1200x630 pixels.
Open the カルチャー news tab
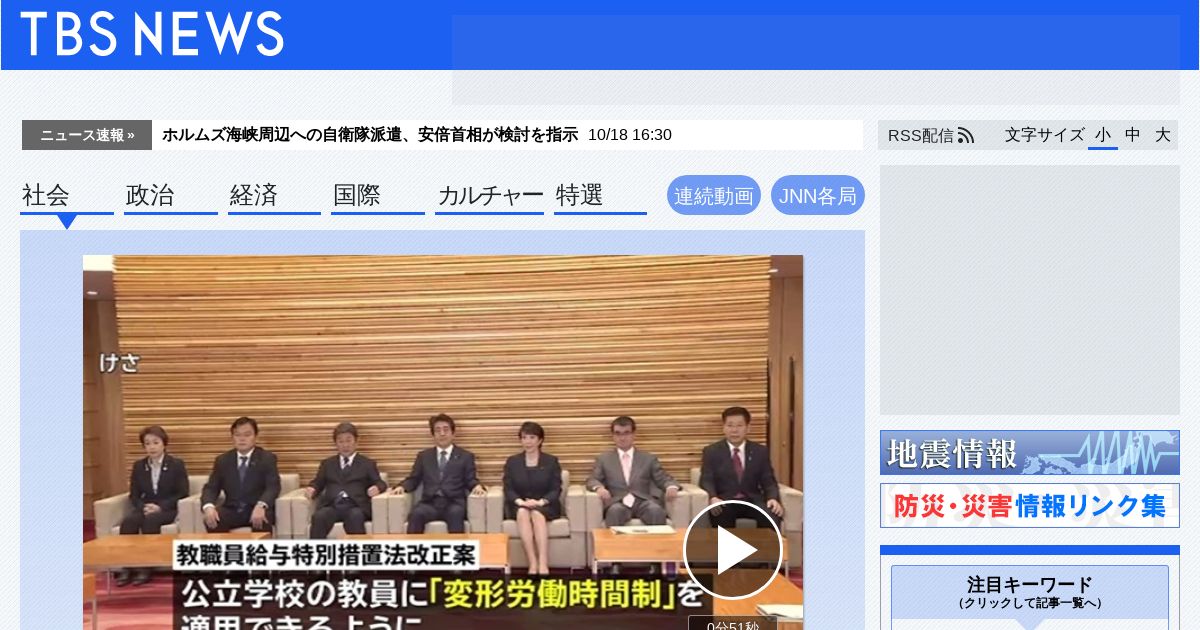point(490,196)
